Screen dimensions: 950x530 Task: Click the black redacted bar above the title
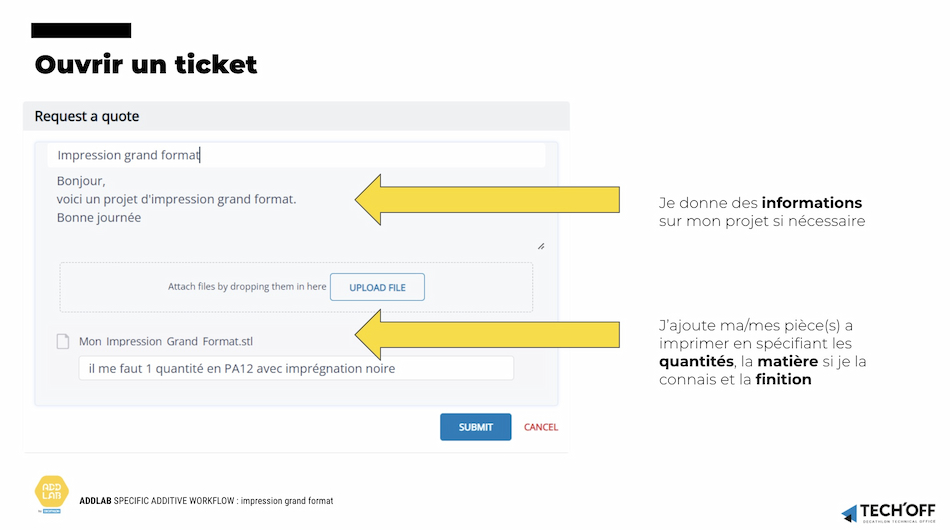[81, 30]
